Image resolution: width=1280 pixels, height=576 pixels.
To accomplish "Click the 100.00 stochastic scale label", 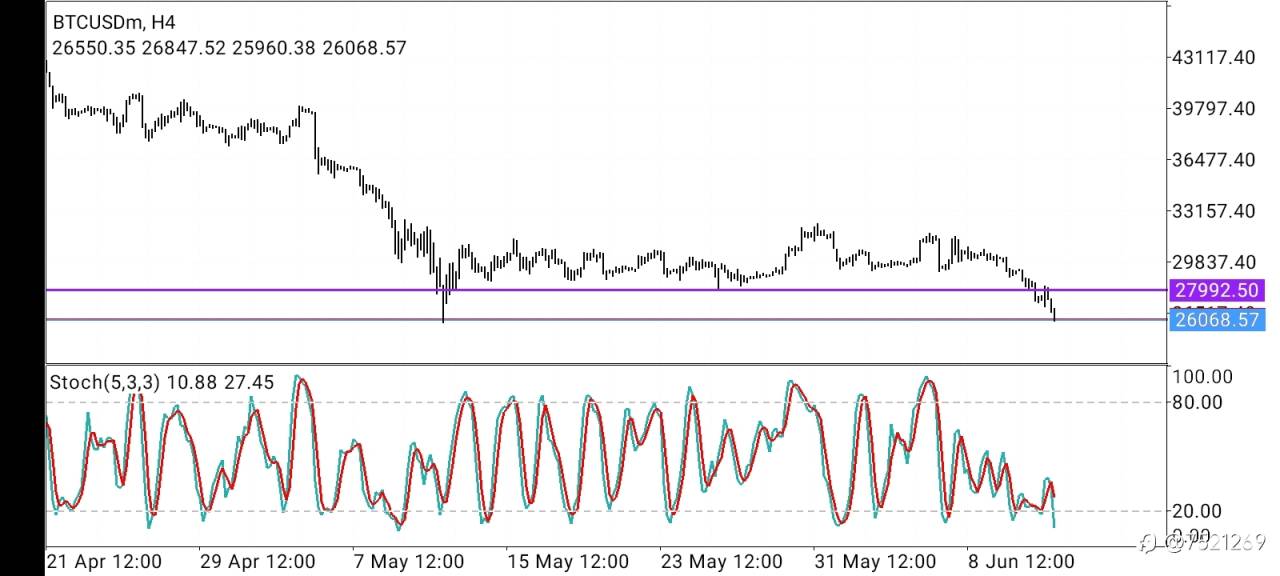I will tap(1203, 377).
